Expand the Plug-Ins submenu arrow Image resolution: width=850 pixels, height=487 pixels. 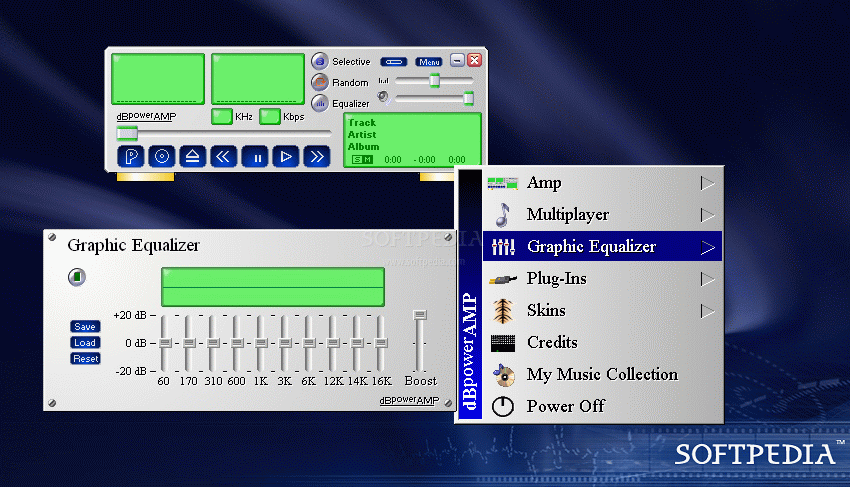point(707,279)
